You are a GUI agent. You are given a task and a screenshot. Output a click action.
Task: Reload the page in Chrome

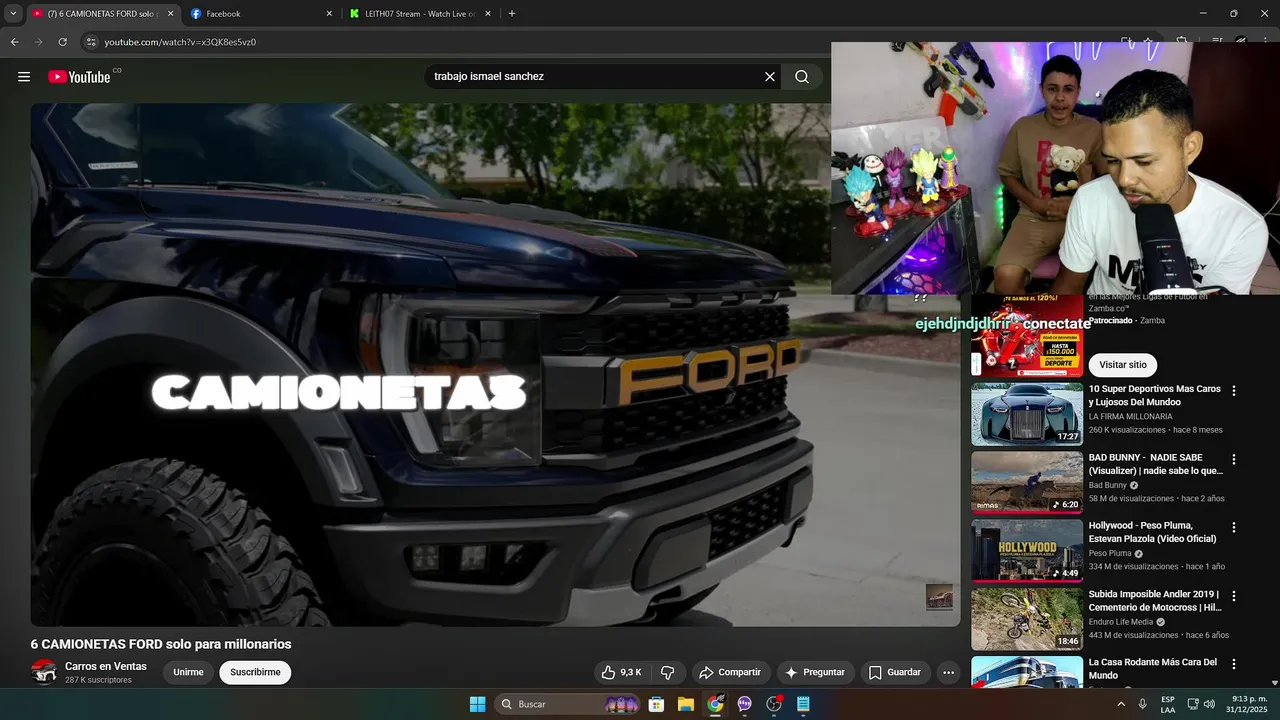[x=62, y=42]
